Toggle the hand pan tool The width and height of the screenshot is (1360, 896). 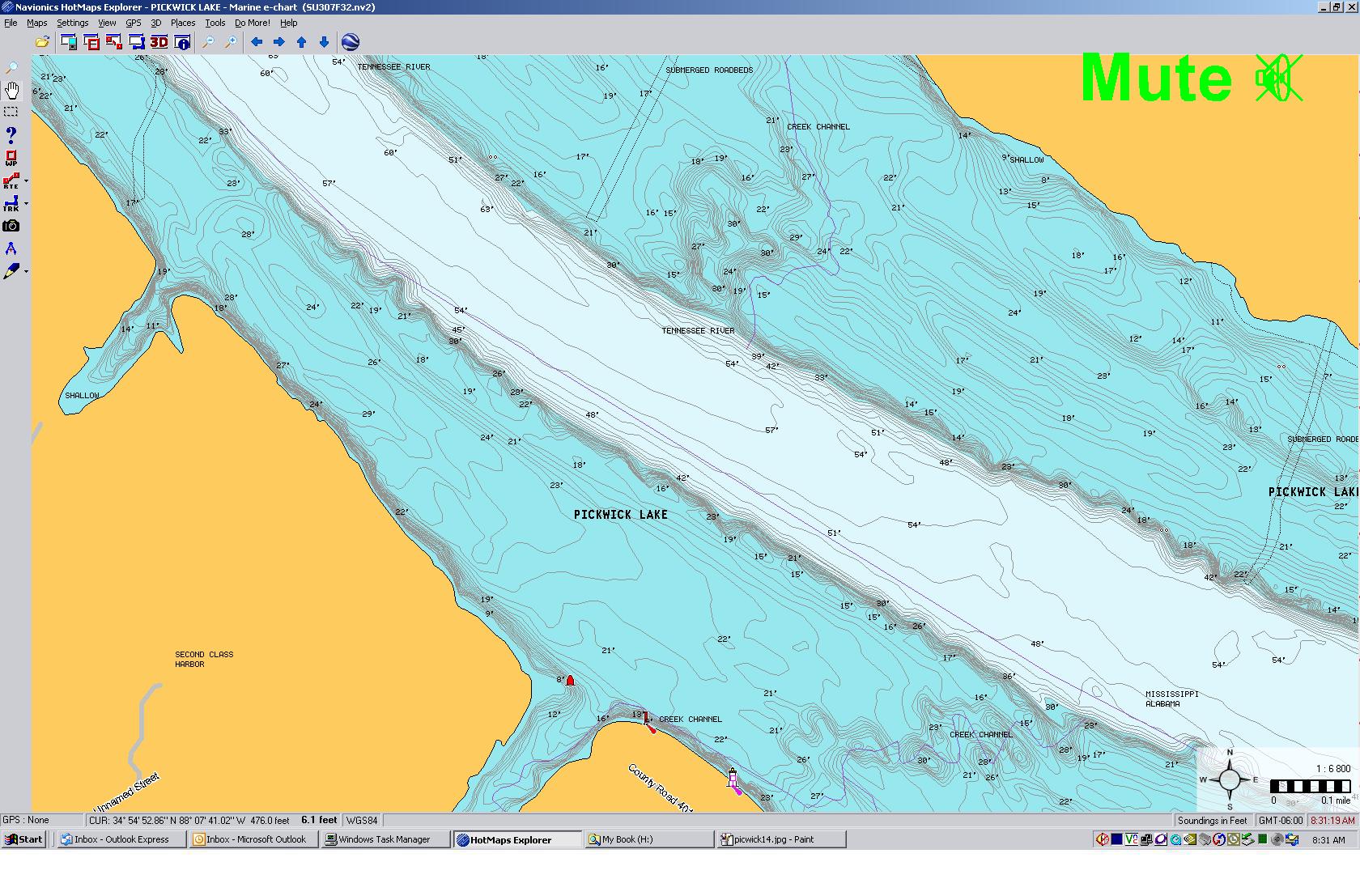click(11, 90)
